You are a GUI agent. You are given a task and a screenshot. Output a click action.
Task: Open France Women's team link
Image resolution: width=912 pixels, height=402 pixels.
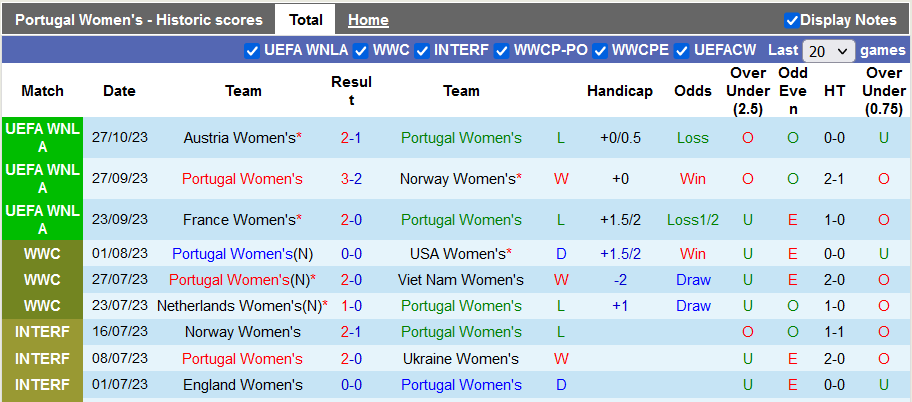[239, 220]
